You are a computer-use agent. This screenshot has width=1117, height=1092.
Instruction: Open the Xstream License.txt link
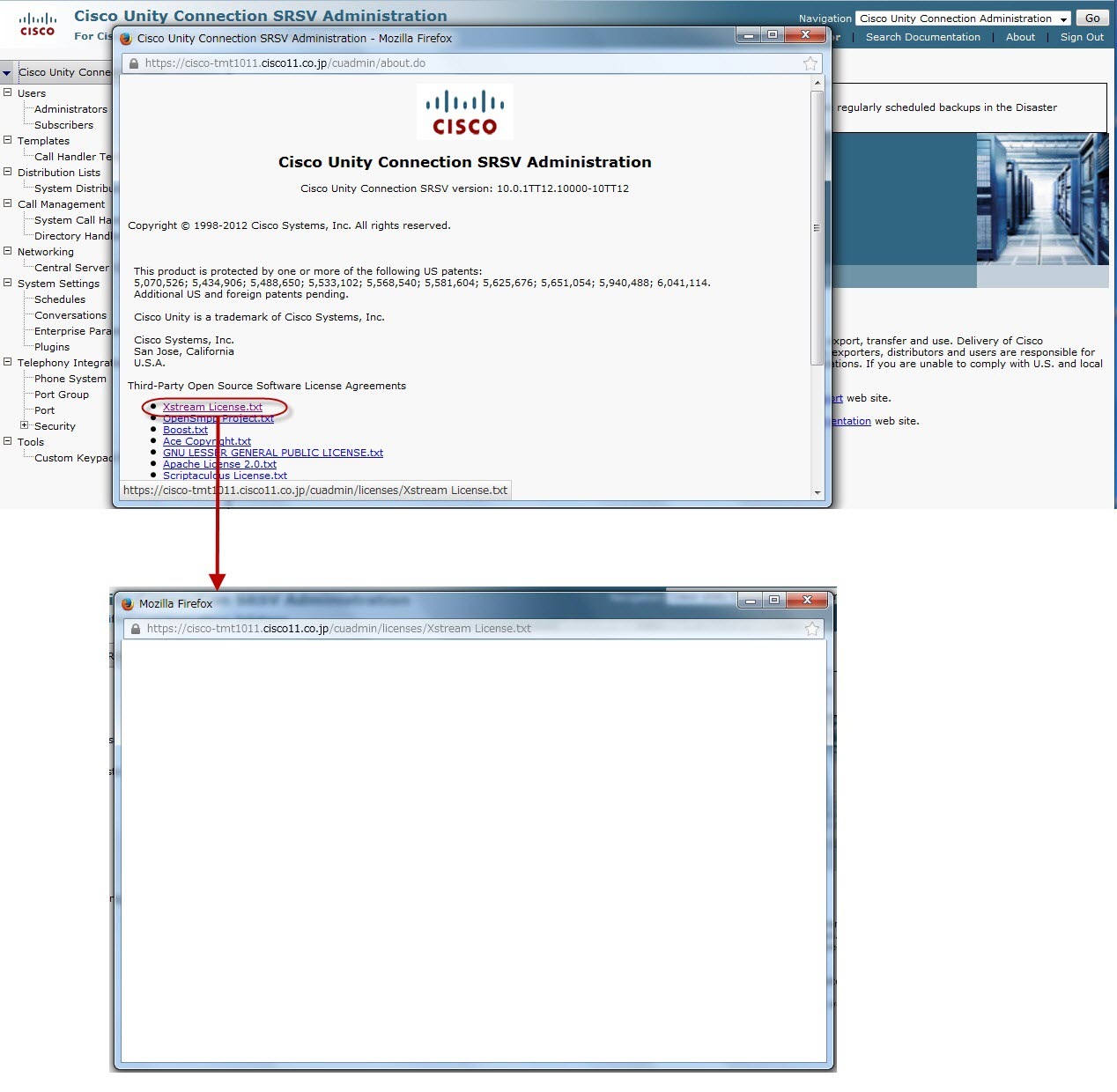pos(211,407)
